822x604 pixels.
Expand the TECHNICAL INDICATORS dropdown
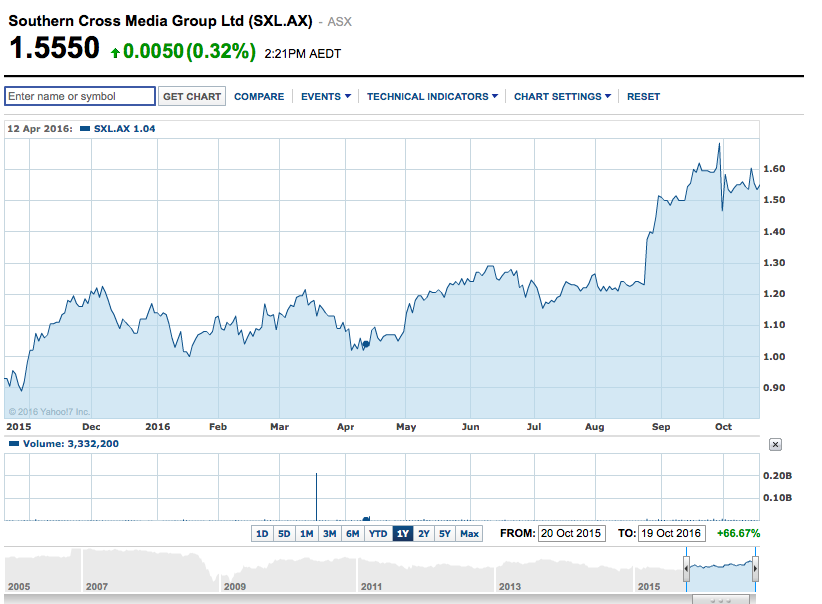coord(432,96)
